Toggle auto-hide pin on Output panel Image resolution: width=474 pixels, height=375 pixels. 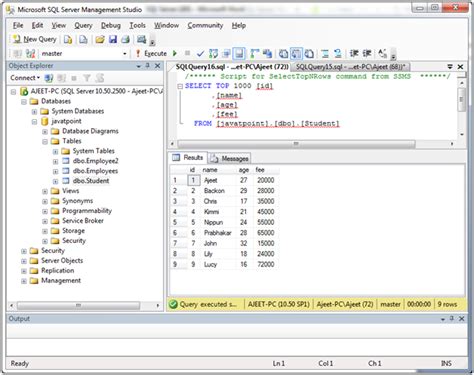[x=452, y=319]
